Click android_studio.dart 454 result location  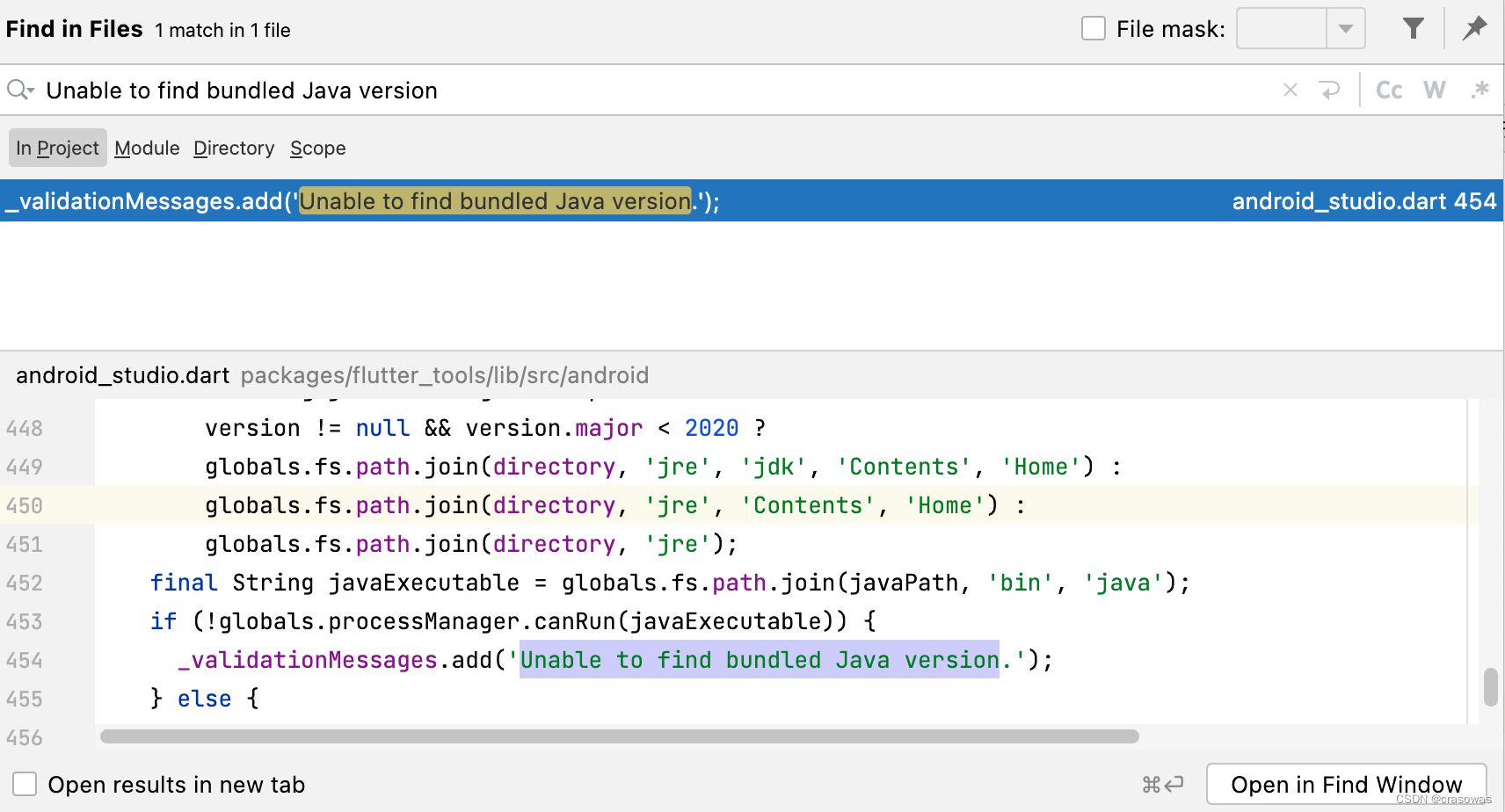(1363, 201)
